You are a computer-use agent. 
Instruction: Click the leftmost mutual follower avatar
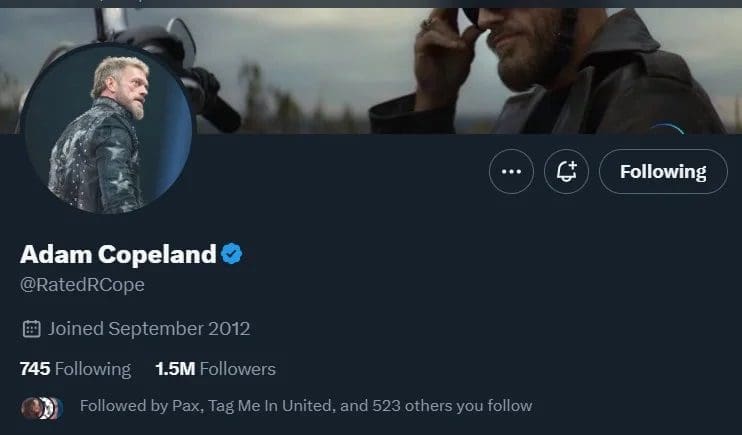click(30, 407)
